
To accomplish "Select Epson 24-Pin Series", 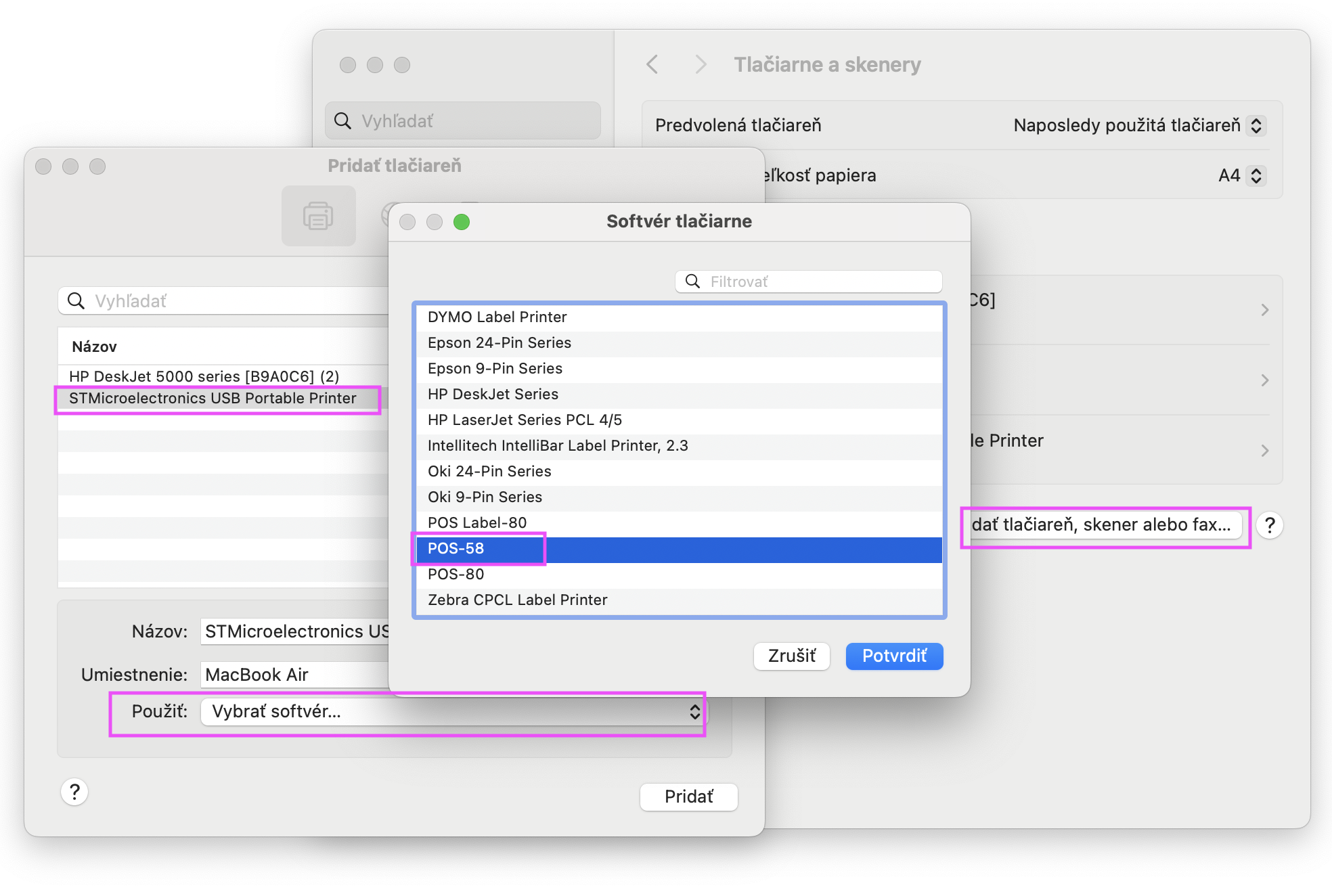I will (679, 343).
